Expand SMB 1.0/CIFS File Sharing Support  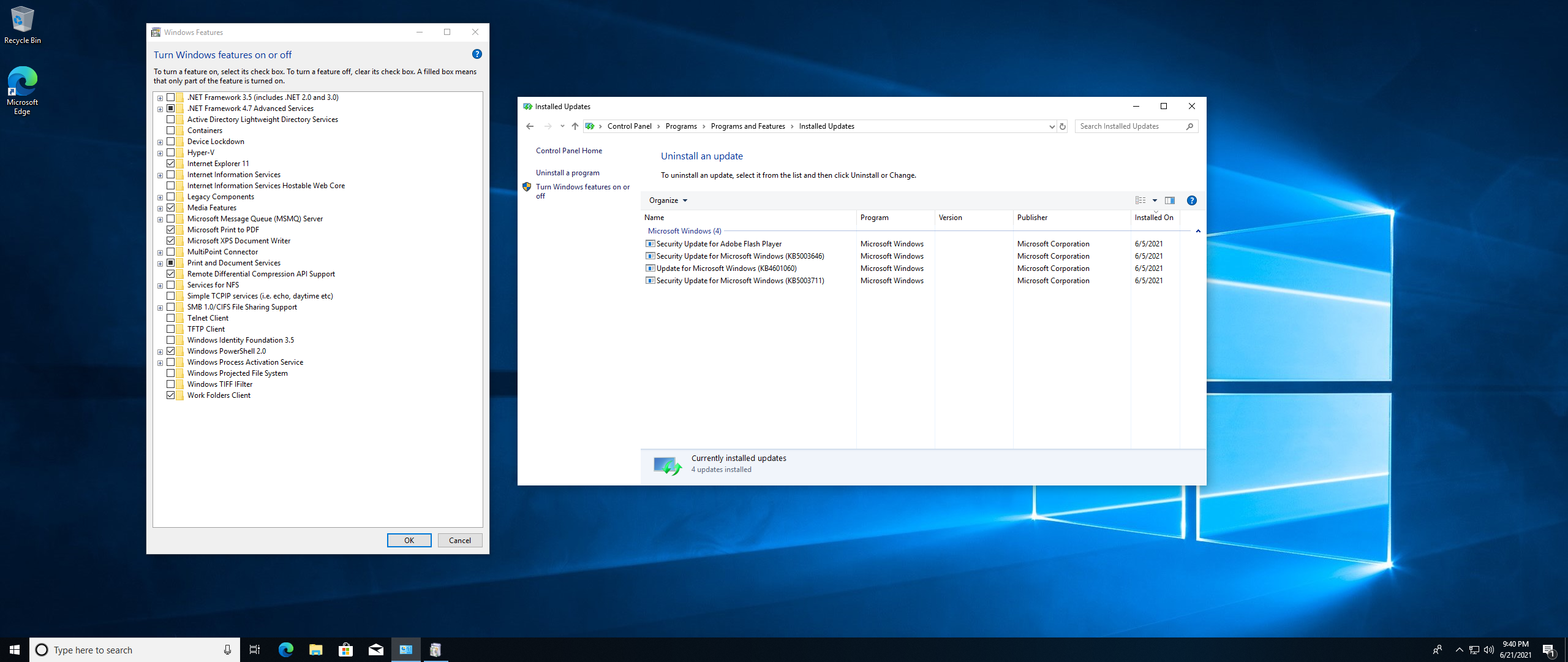160,308
